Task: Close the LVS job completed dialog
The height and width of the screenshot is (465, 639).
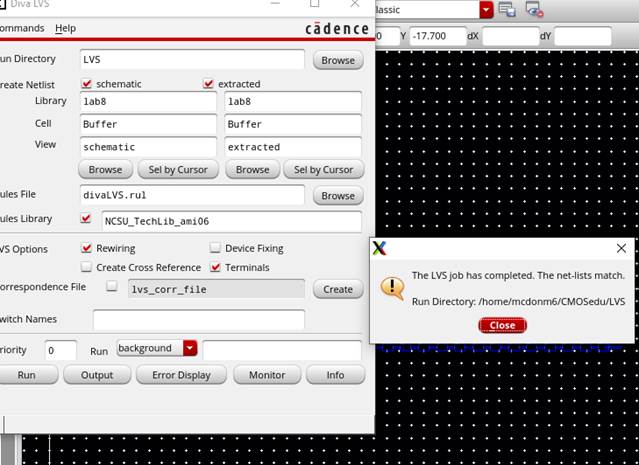Action: [502, 325]
